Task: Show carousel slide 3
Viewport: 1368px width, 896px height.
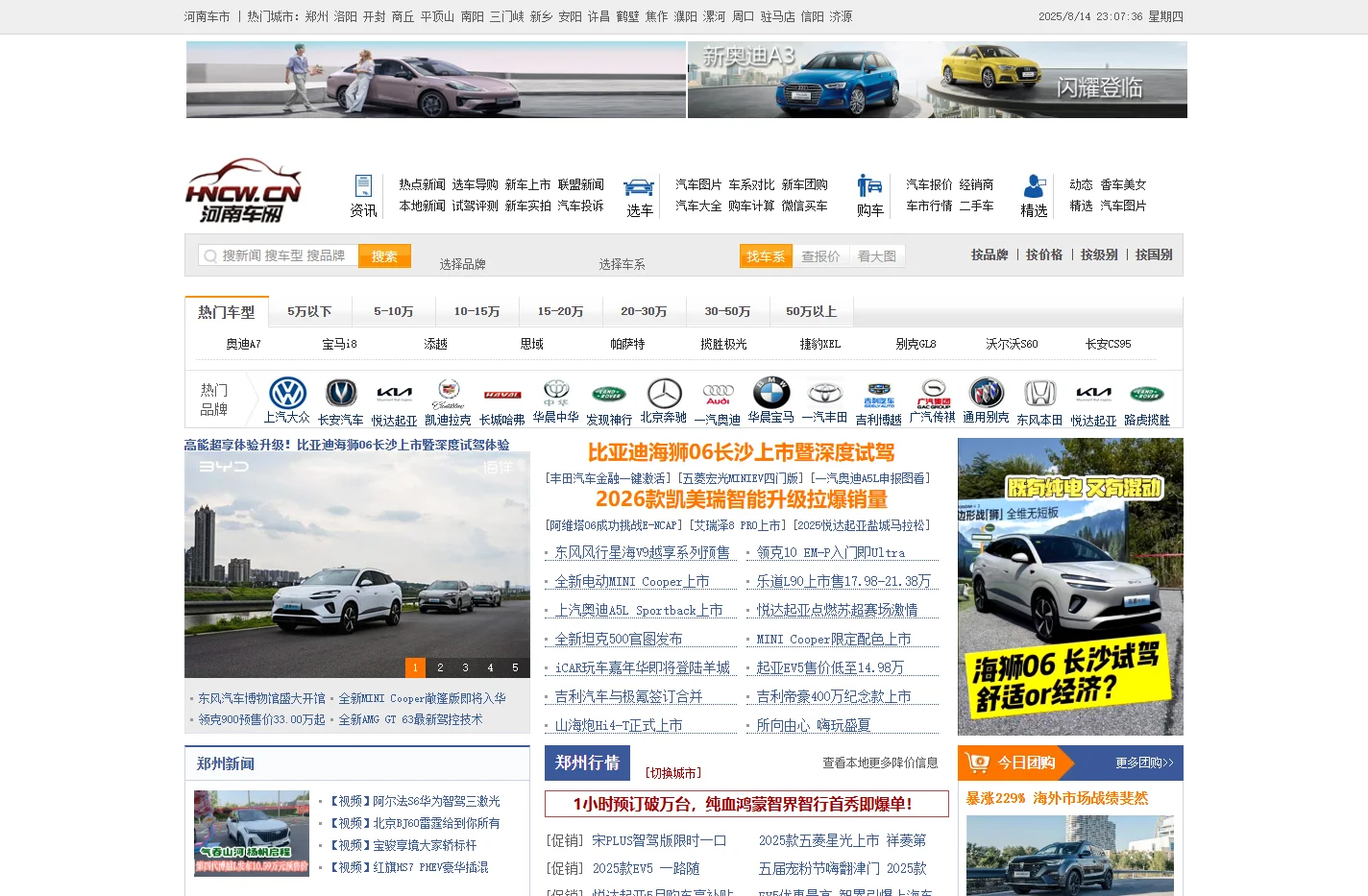Action: pos(465,667)
